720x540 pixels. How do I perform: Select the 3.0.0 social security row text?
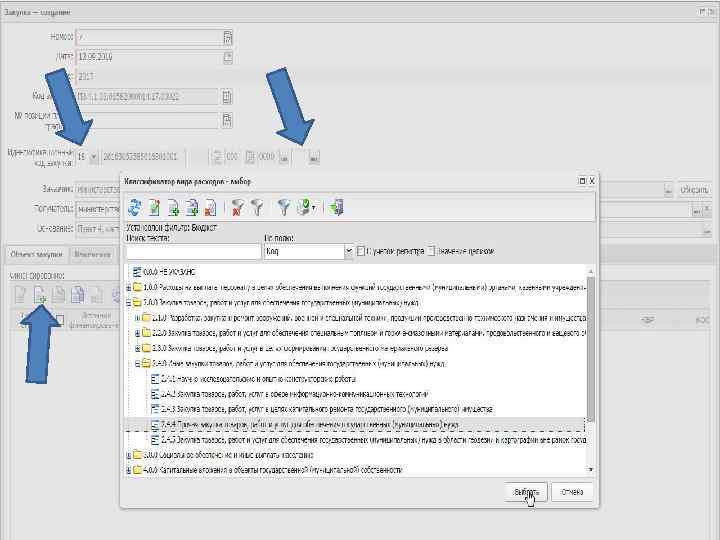click(x=229, y=456)
